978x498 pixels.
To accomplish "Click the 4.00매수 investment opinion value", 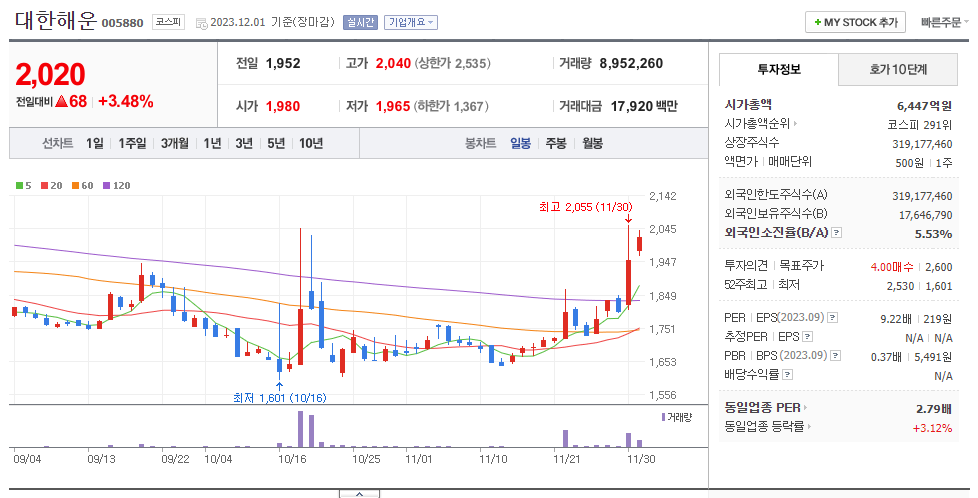I will coord(892,267).
